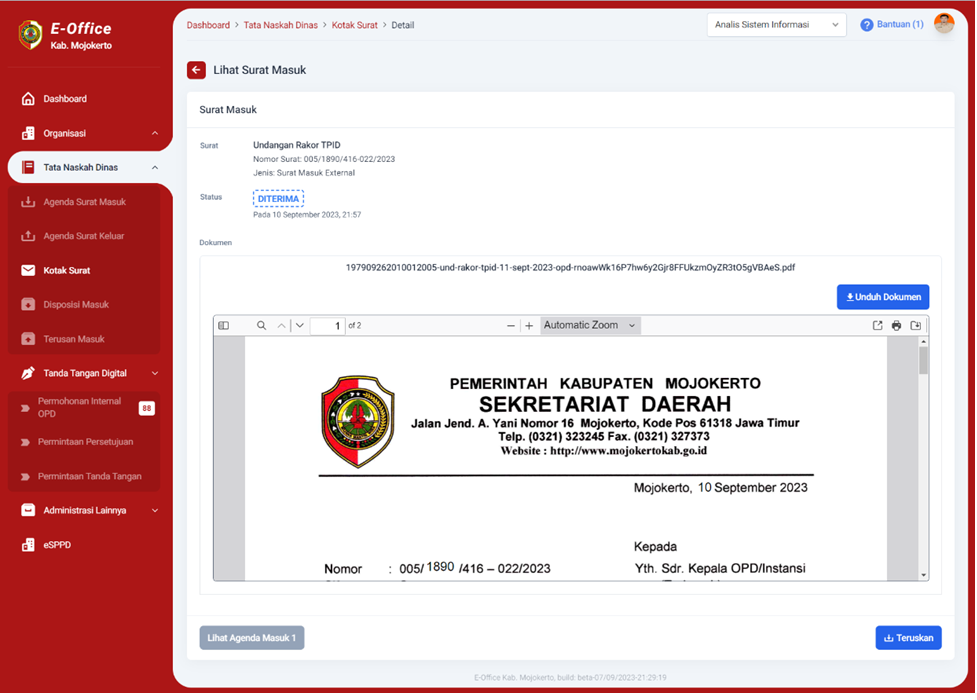The width and height of the screenshot is (977, 700).
Task: Click the PDF search magnifier icon
Action: point(262,325)
